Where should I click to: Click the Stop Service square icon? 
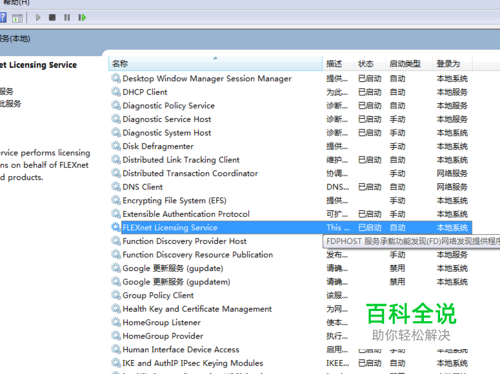(x=52, y=17)
